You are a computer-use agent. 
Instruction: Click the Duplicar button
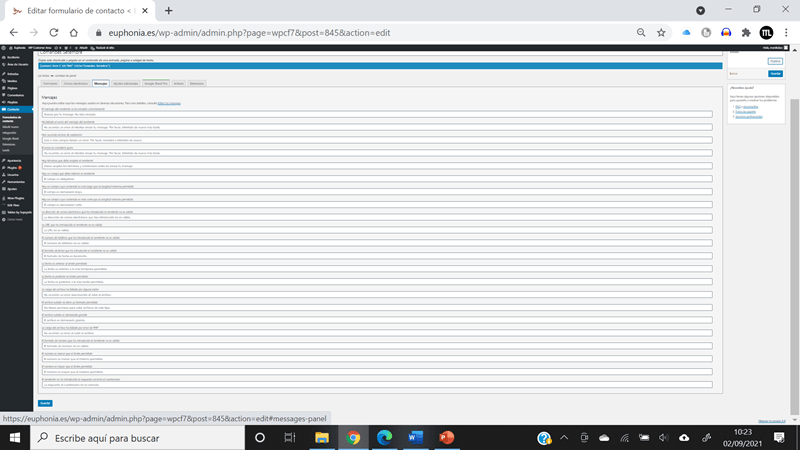click(775, 61)
